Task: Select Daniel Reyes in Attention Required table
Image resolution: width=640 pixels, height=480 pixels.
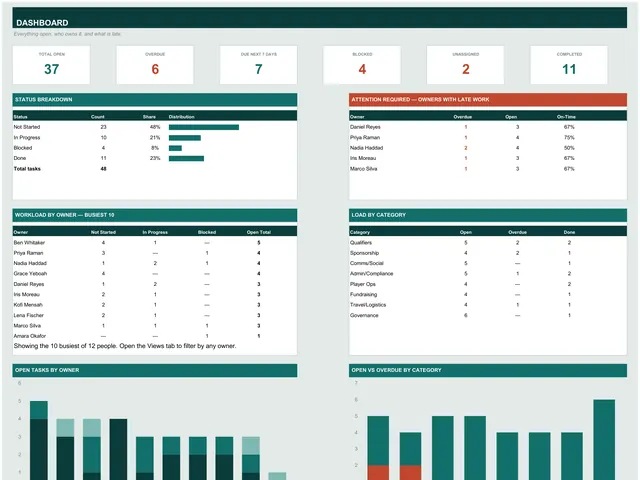Action: coord(365,127)
